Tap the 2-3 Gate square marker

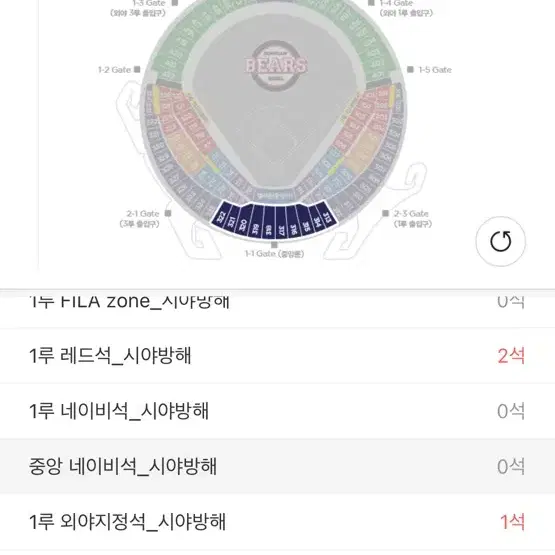pos(385,213)
